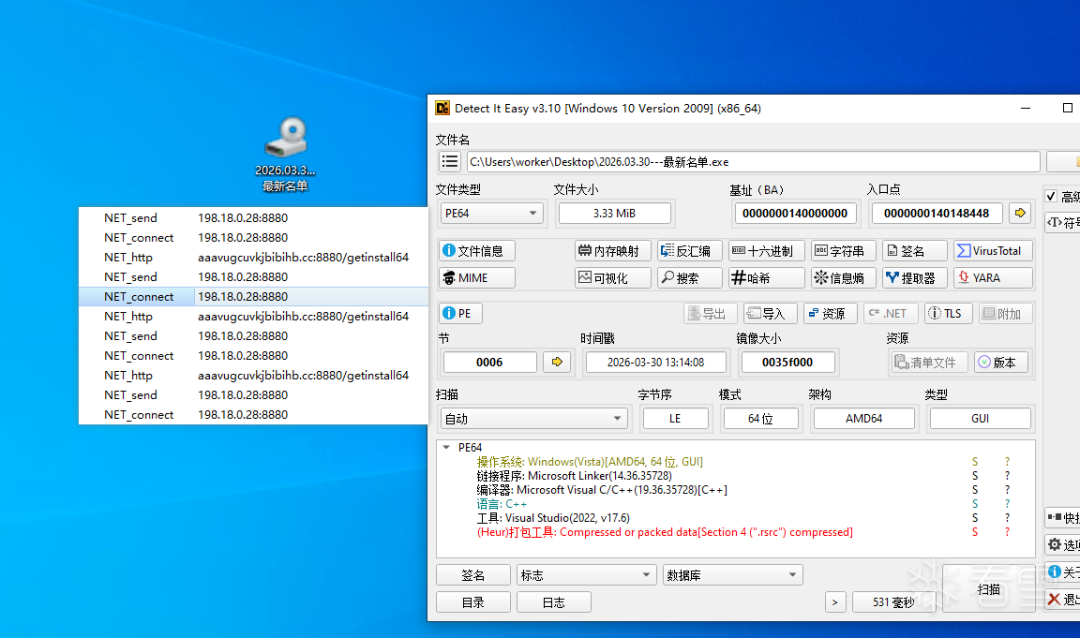Screen dimensions: 1080x638
Task: Open sections list arrow beside 0006
Action: point(557,362)
